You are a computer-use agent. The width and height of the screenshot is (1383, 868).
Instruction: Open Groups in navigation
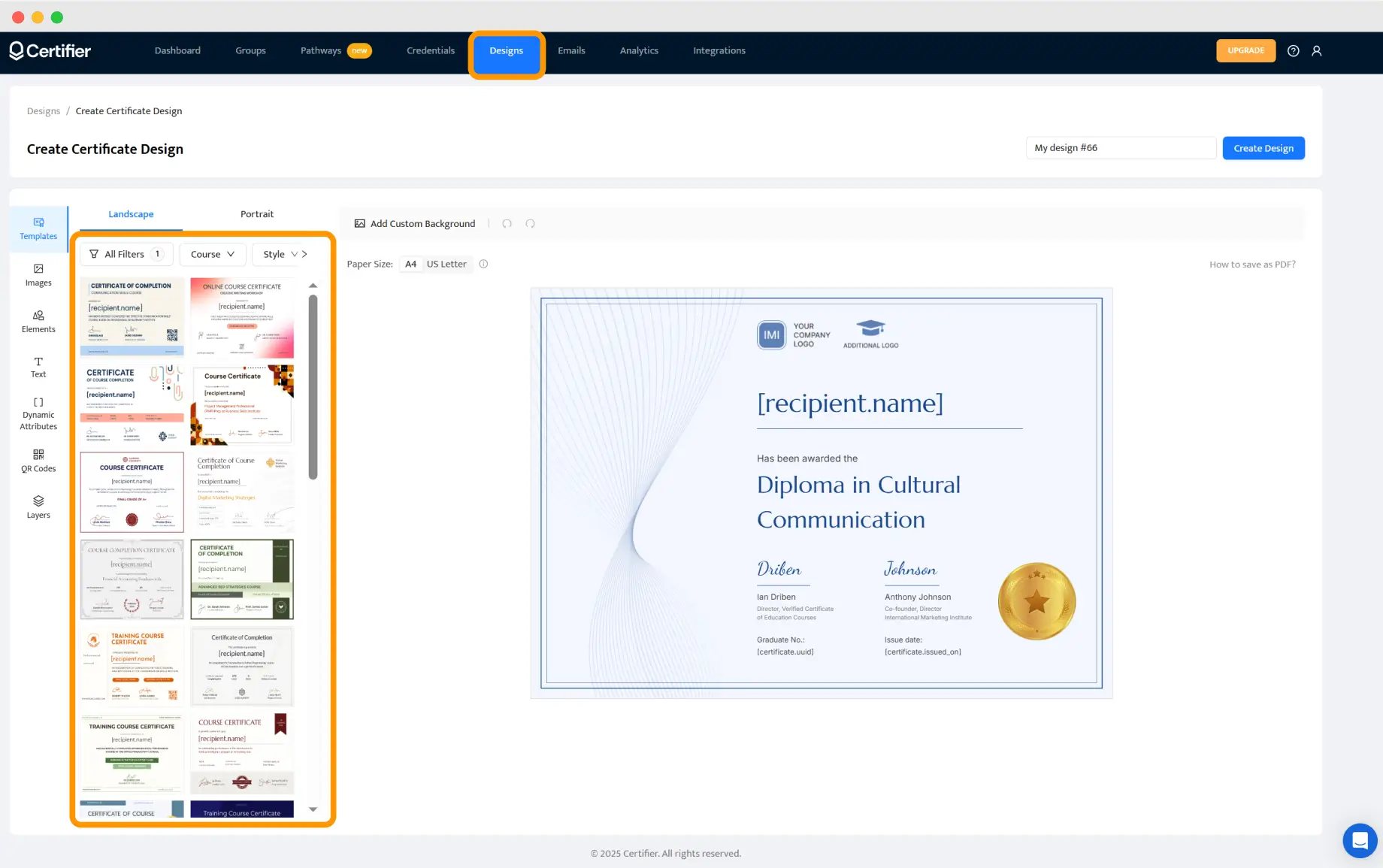coord(250,50)
